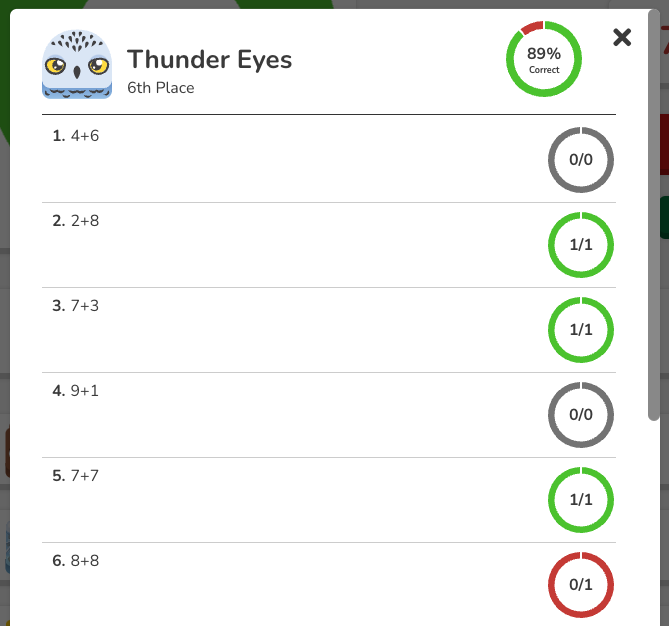Viewport: 669px width, 626px height.
Task: Select question 4 text 9+1
Action: [x=85, y=390]
